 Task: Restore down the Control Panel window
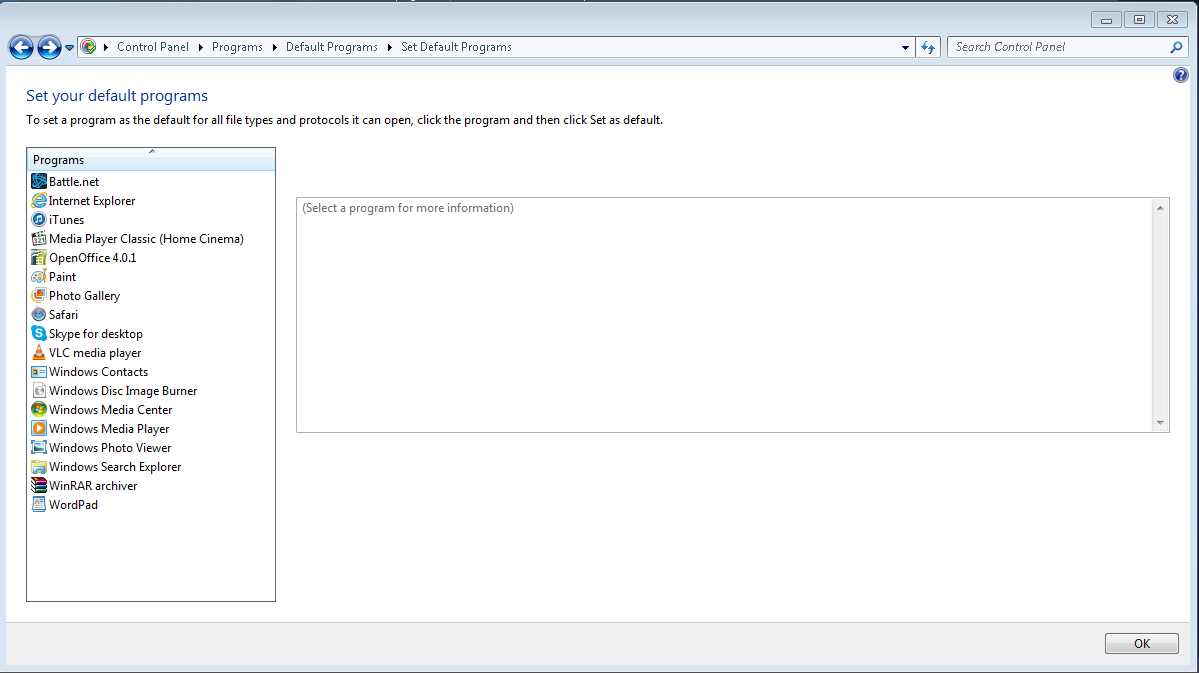(1139, 20)
